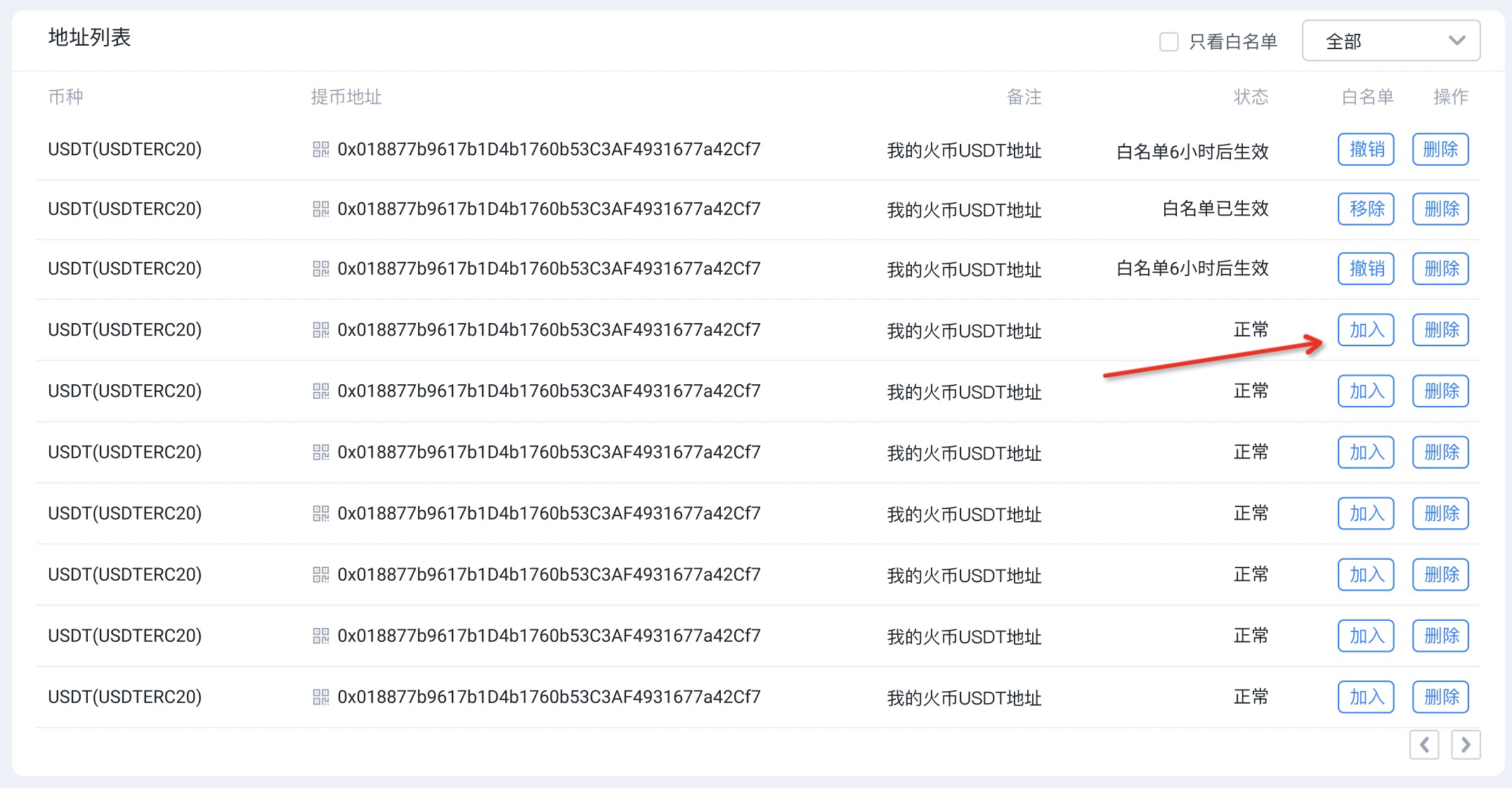Click 删除 in the sixth table row

point(1440,452)
